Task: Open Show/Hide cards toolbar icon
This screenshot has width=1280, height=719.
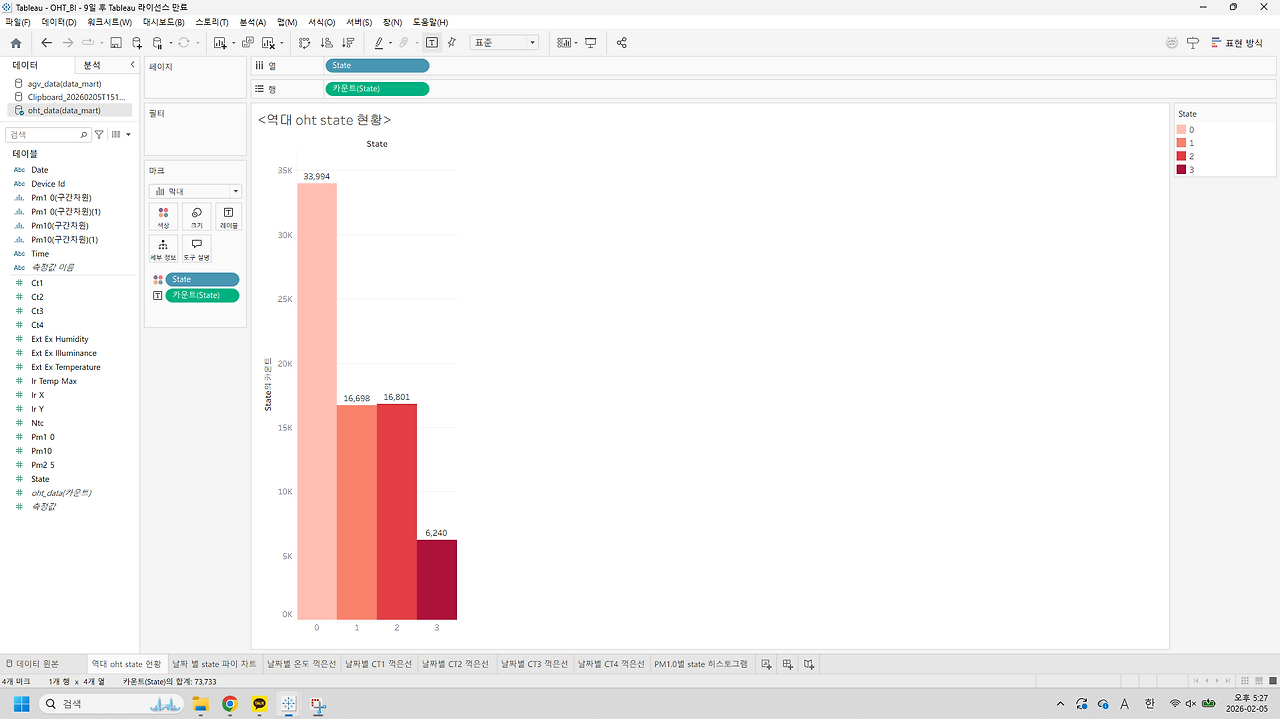Action: (x=564, y=43)
